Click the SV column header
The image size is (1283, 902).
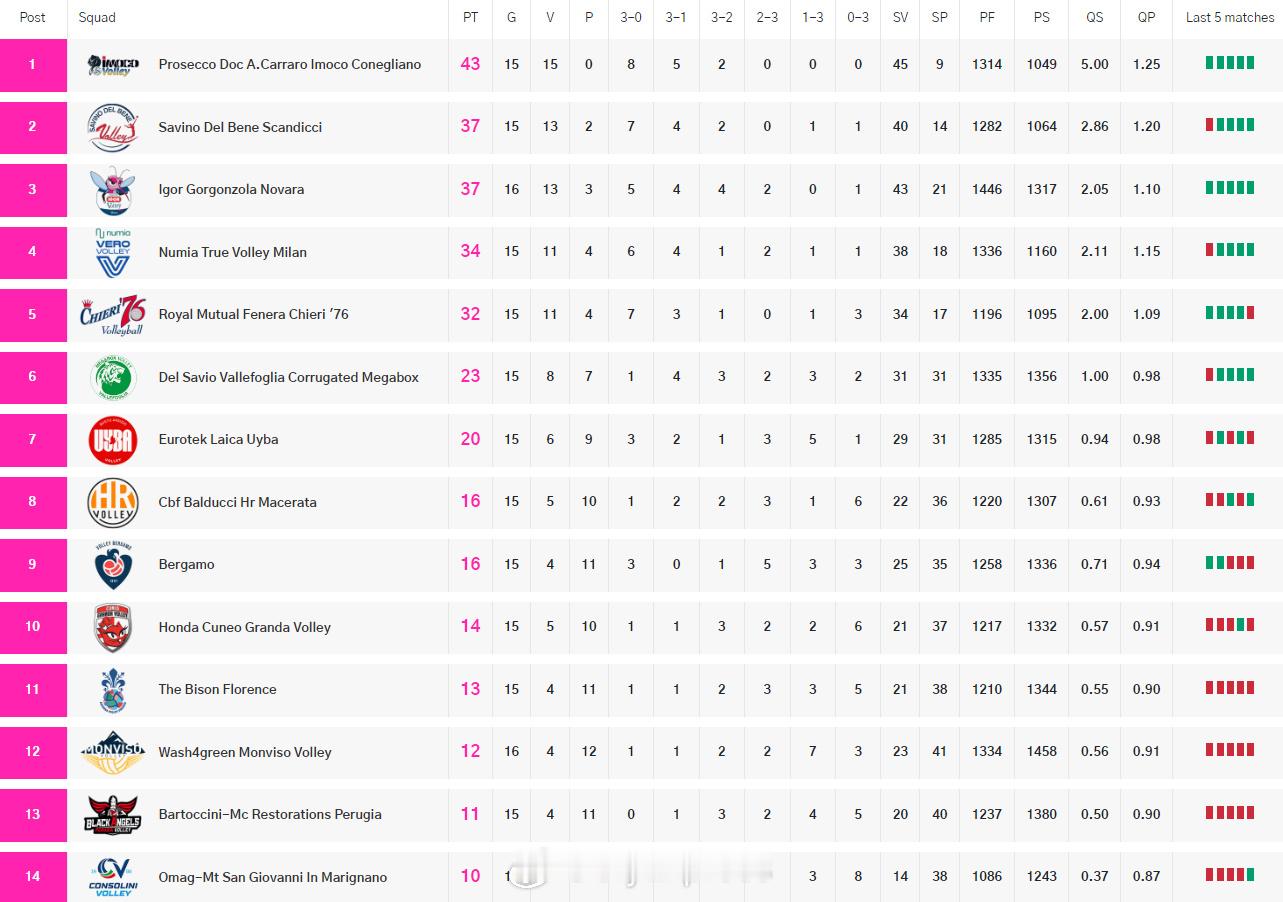click(x=900, y=17)
